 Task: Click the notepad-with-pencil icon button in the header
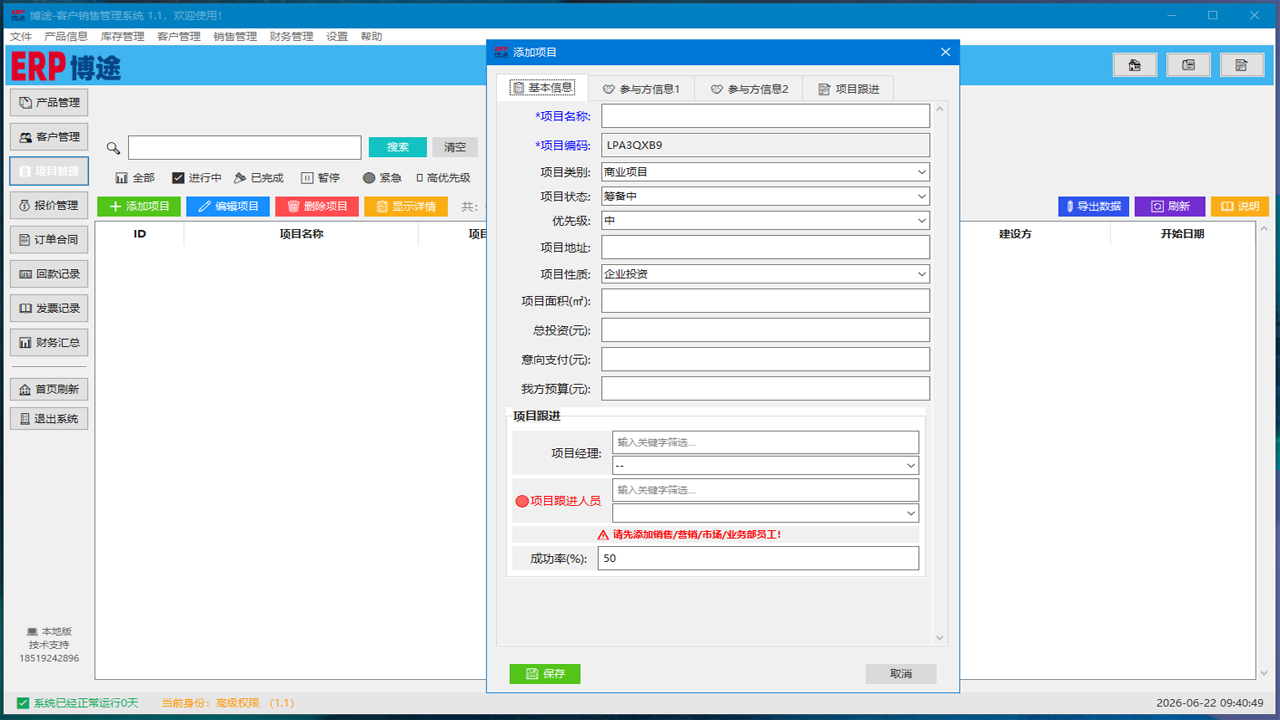coord(1242,65)
